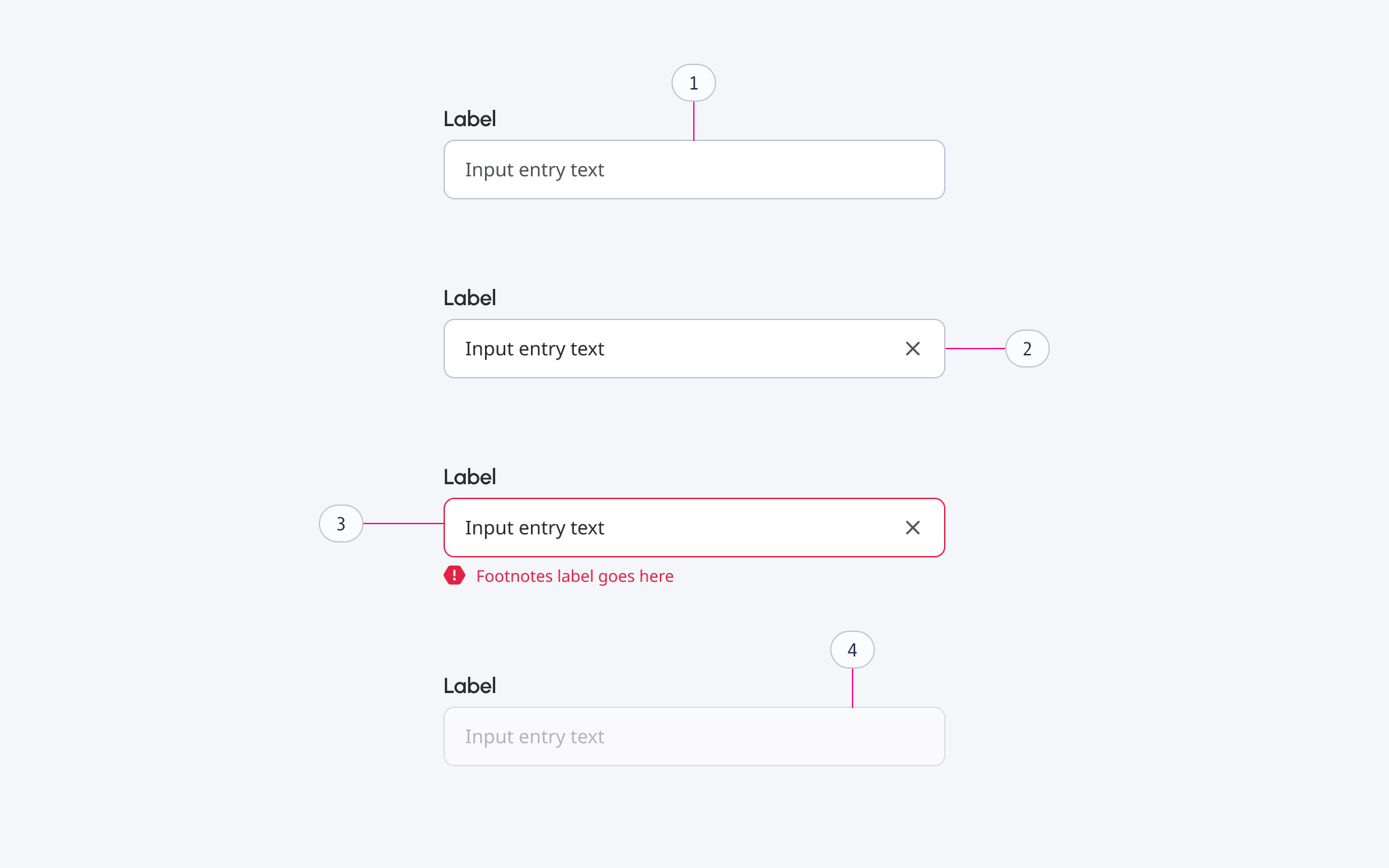Select callout badge number 1

tap(693, 83)
